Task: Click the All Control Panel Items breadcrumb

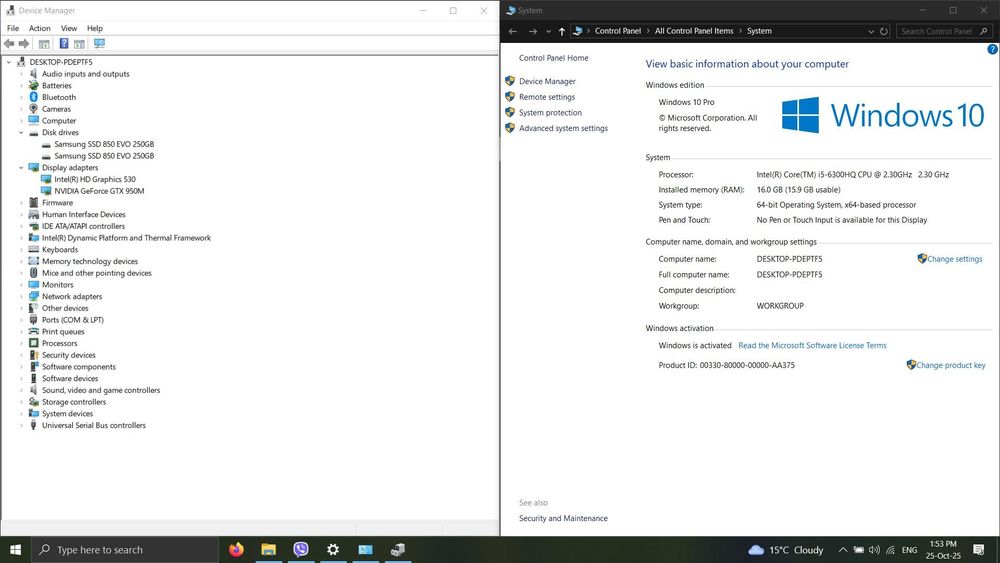Action: [x=694, y=31]
